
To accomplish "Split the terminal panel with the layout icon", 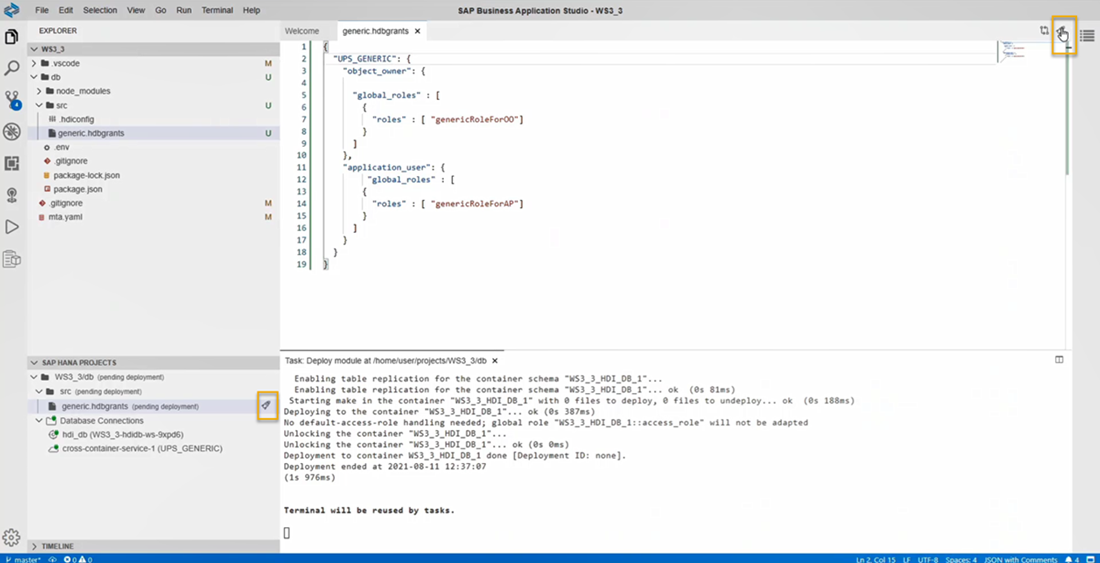I will click(x=1059, y=360).
